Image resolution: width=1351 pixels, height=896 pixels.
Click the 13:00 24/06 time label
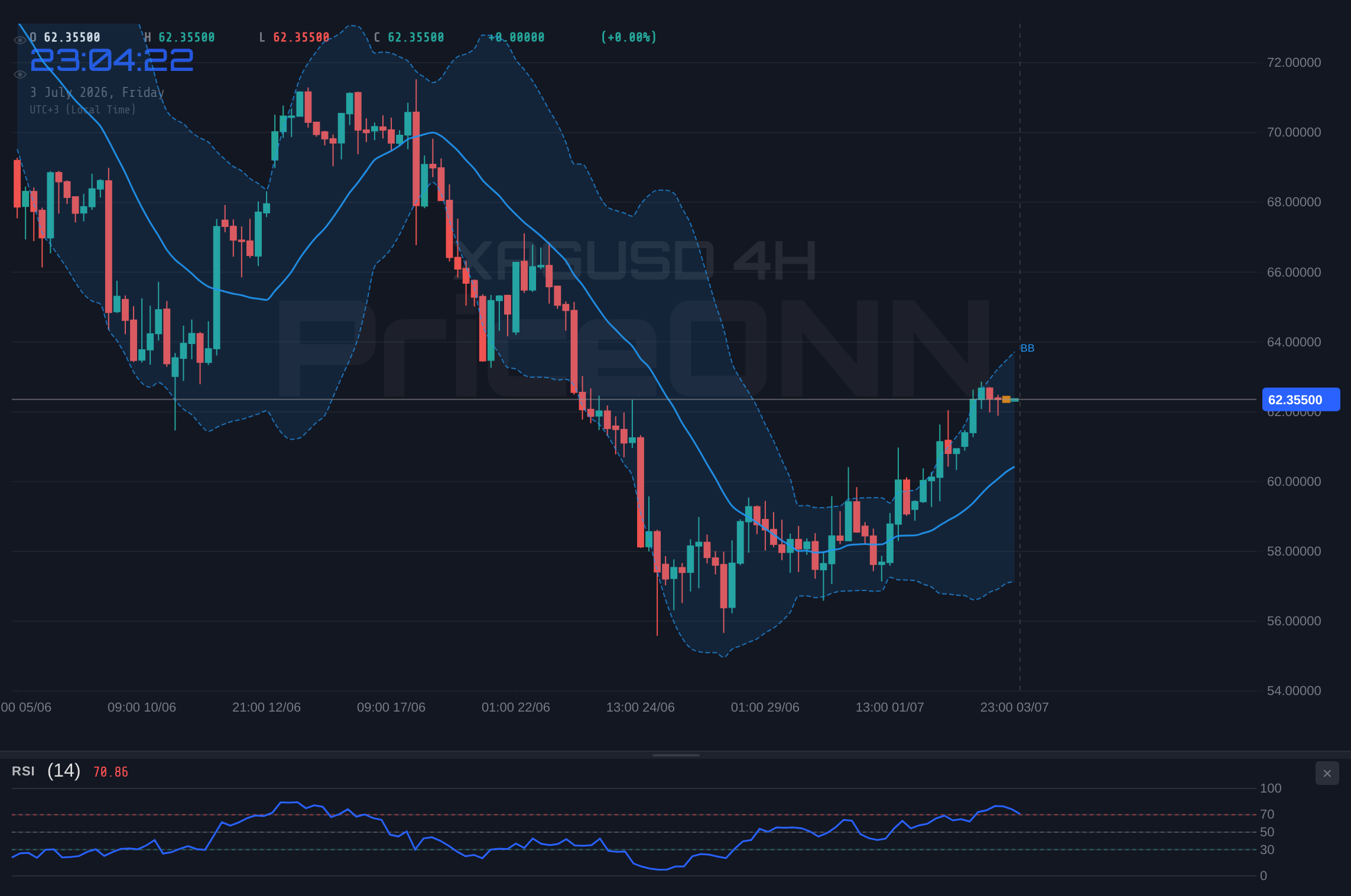[641, 707]
